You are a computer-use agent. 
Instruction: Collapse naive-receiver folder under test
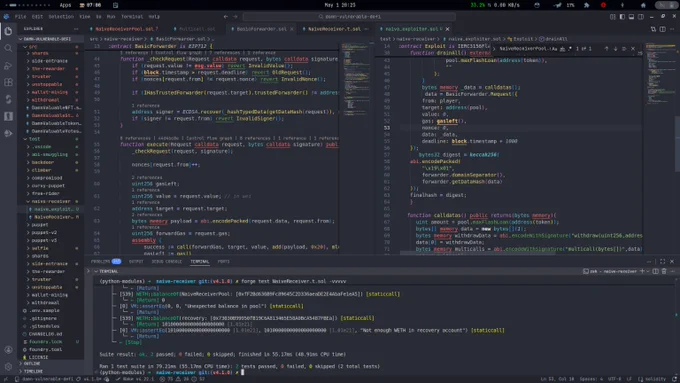click(x=51, y=201)
